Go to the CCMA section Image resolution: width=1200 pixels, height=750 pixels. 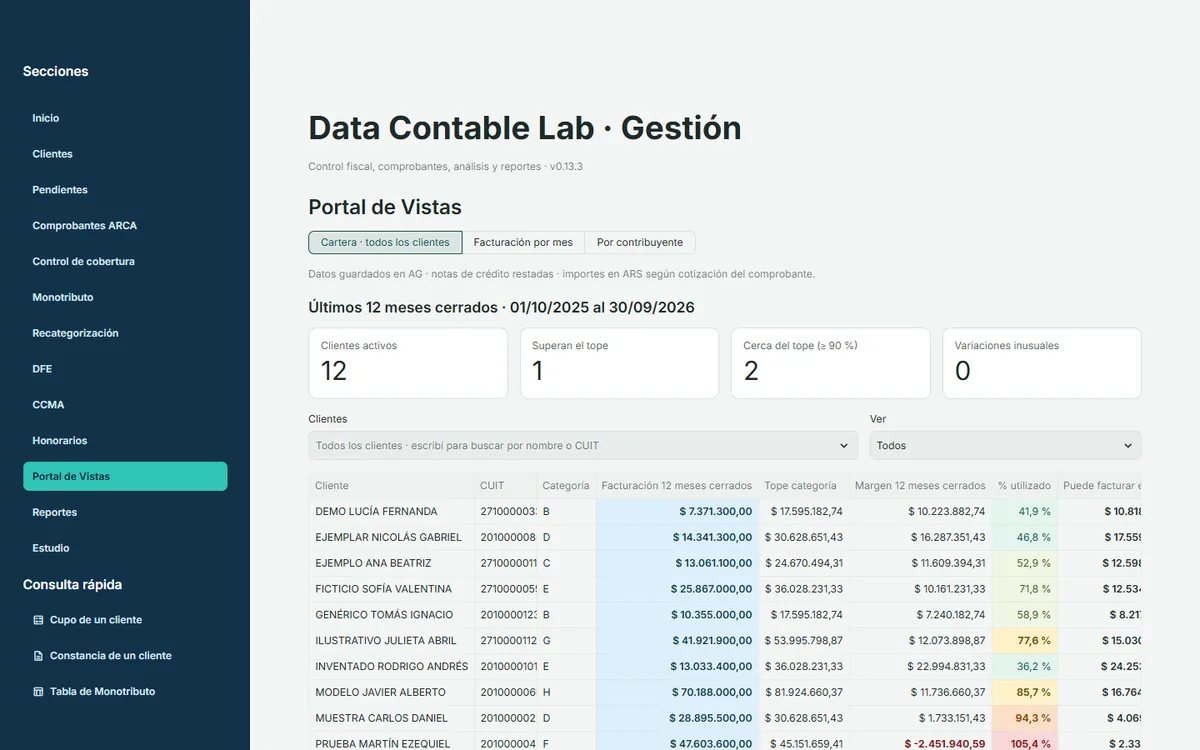pos(125,405)
